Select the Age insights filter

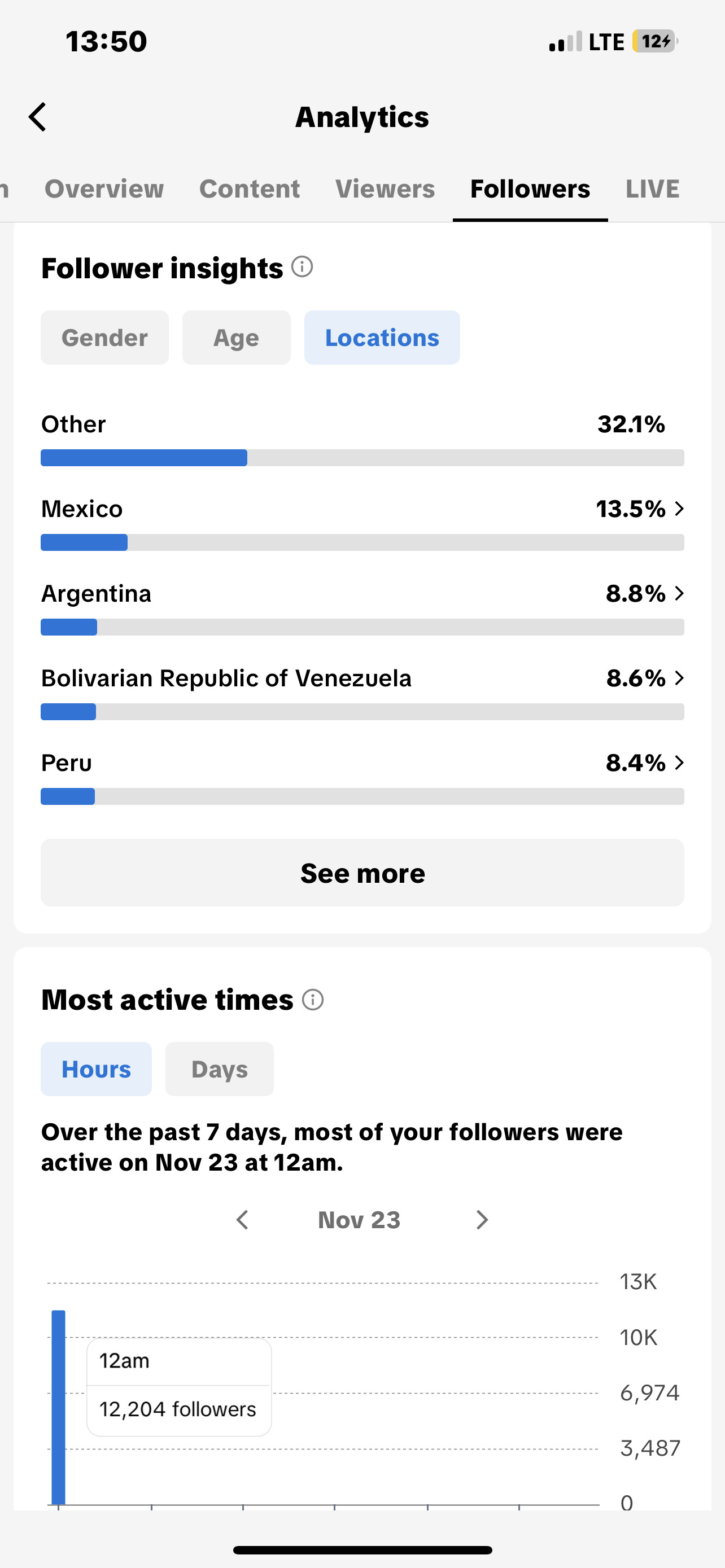236,338
